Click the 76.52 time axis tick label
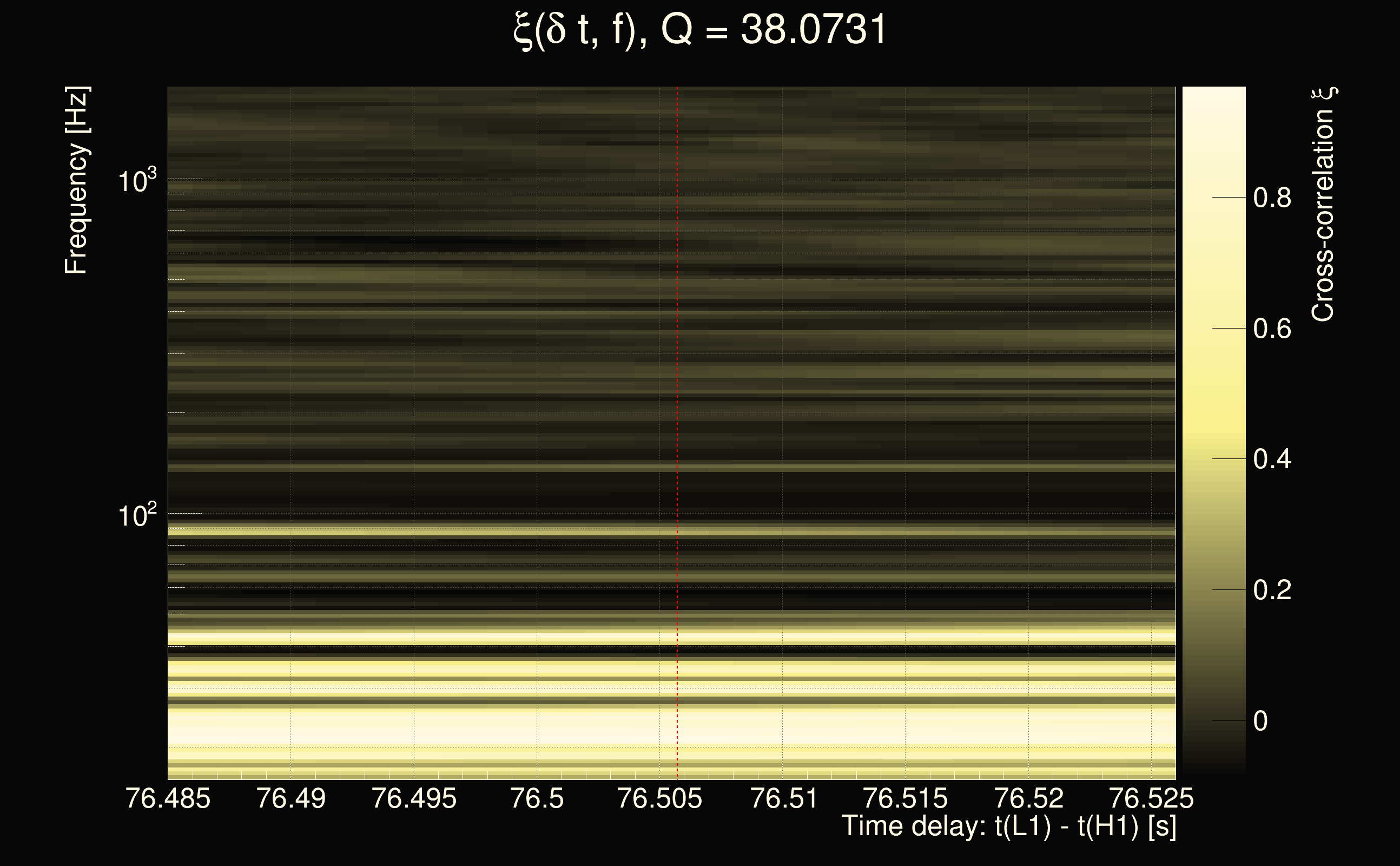 coord(1028,798)
